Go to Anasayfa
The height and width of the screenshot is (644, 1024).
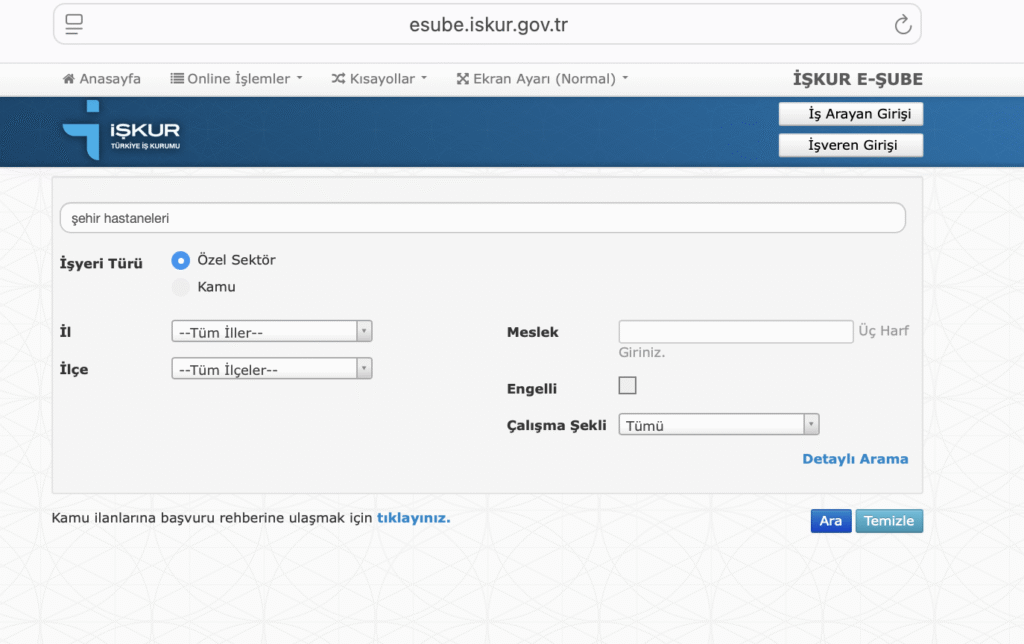click(x=101, y=79)
